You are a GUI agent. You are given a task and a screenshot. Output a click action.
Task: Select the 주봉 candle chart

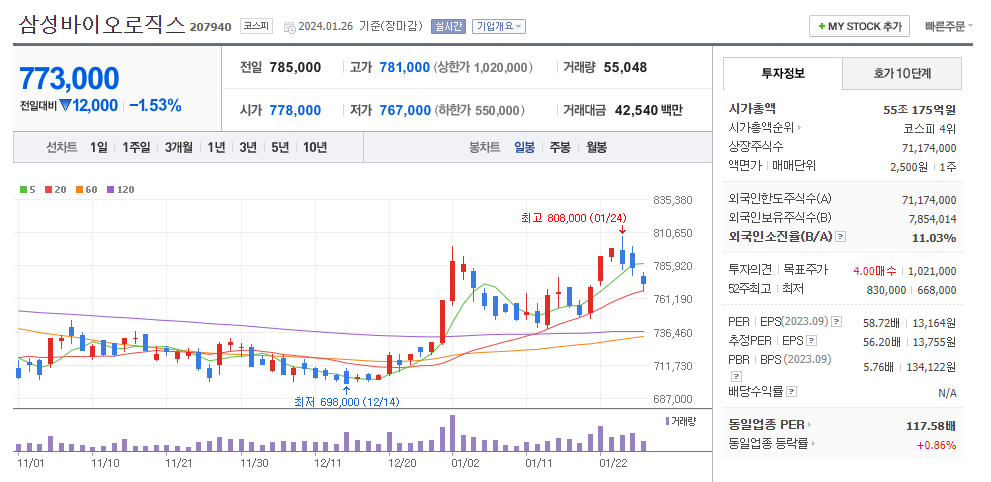(559, 147)
